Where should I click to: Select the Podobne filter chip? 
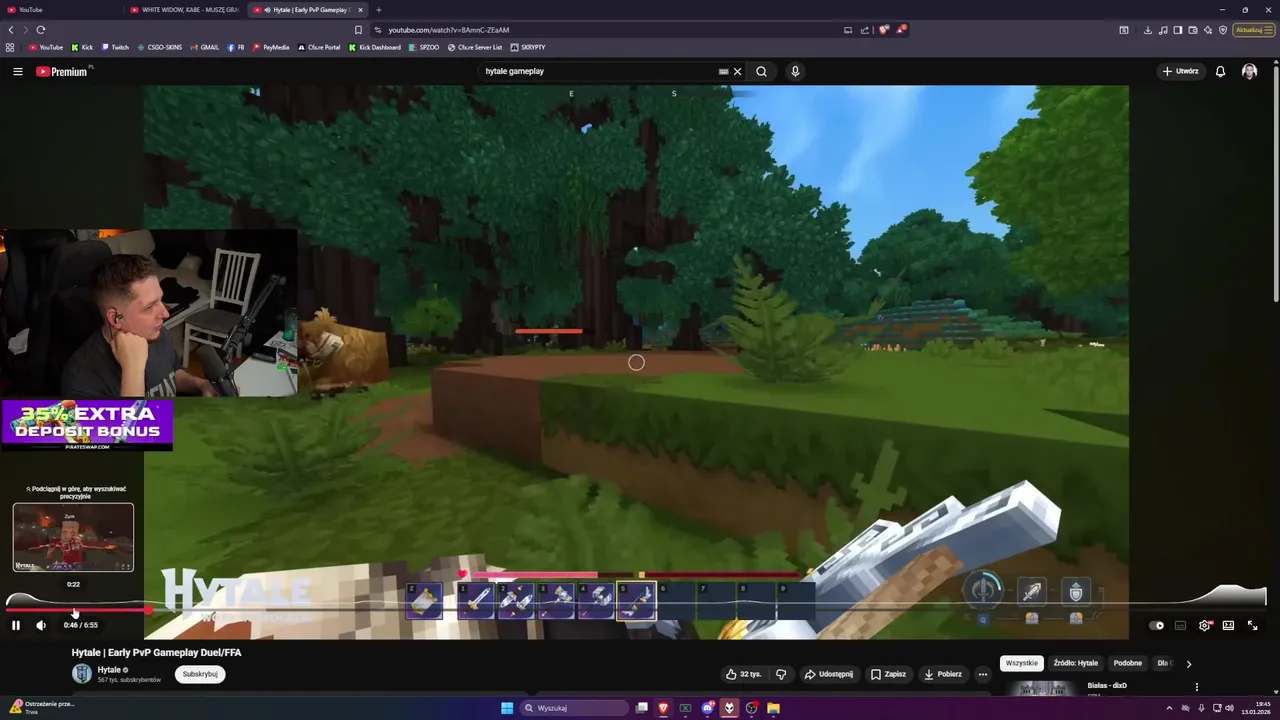coord(1128,663)
